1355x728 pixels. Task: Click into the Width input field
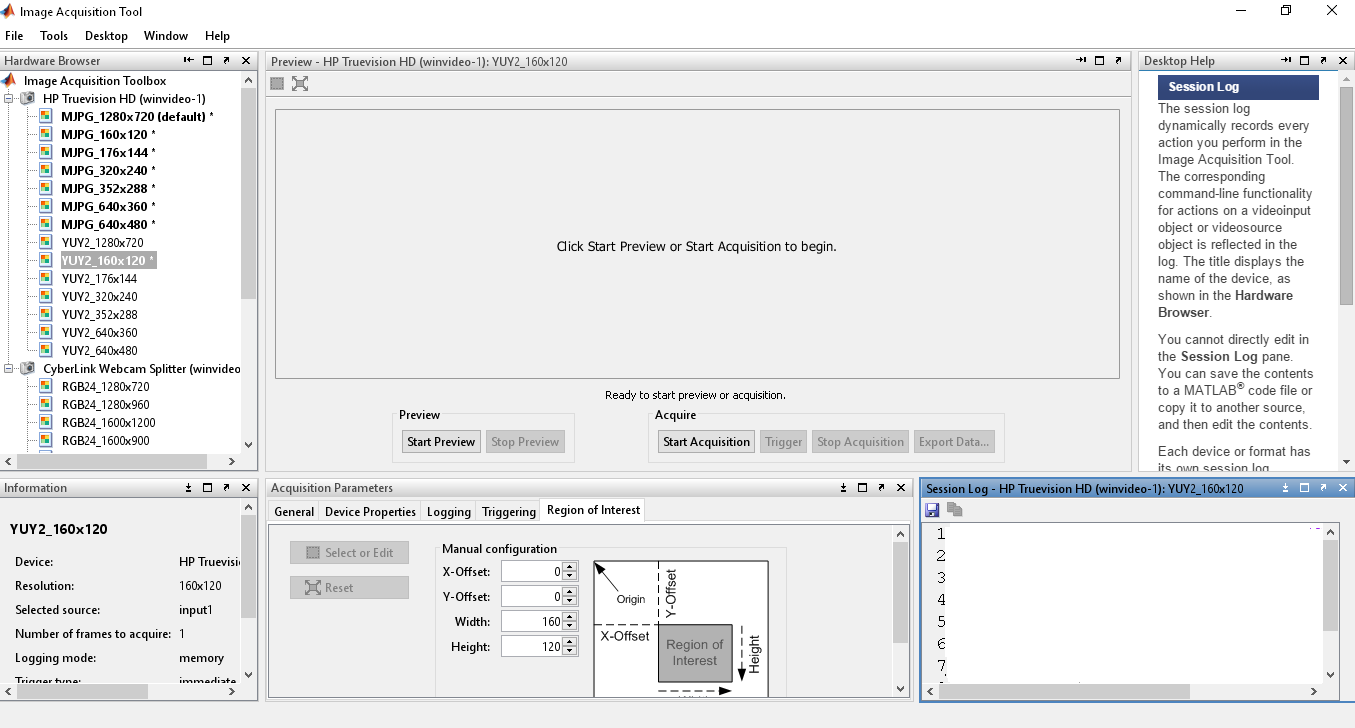tap(531, 622)
